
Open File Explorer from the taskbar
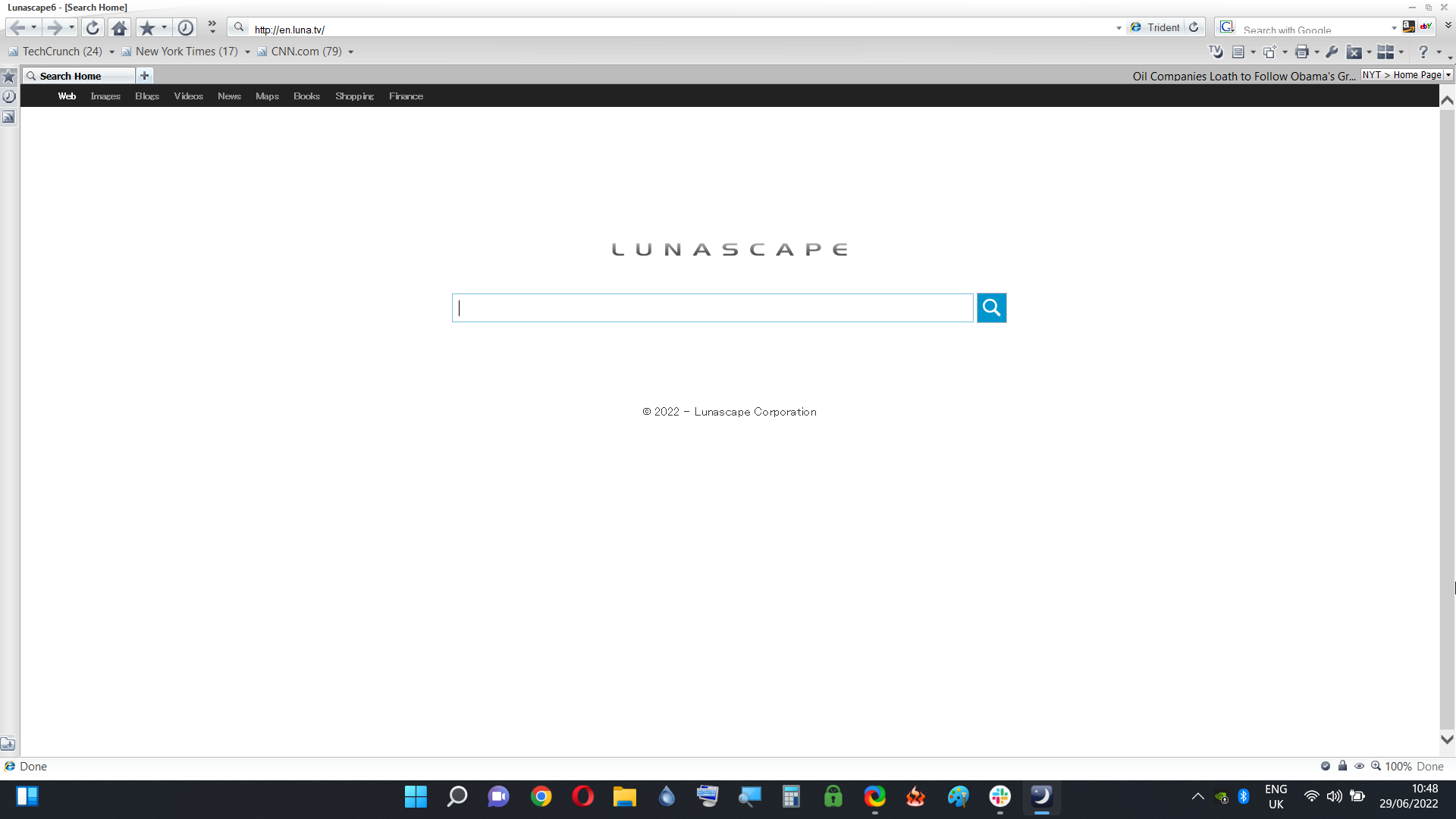tap(625, 796)
